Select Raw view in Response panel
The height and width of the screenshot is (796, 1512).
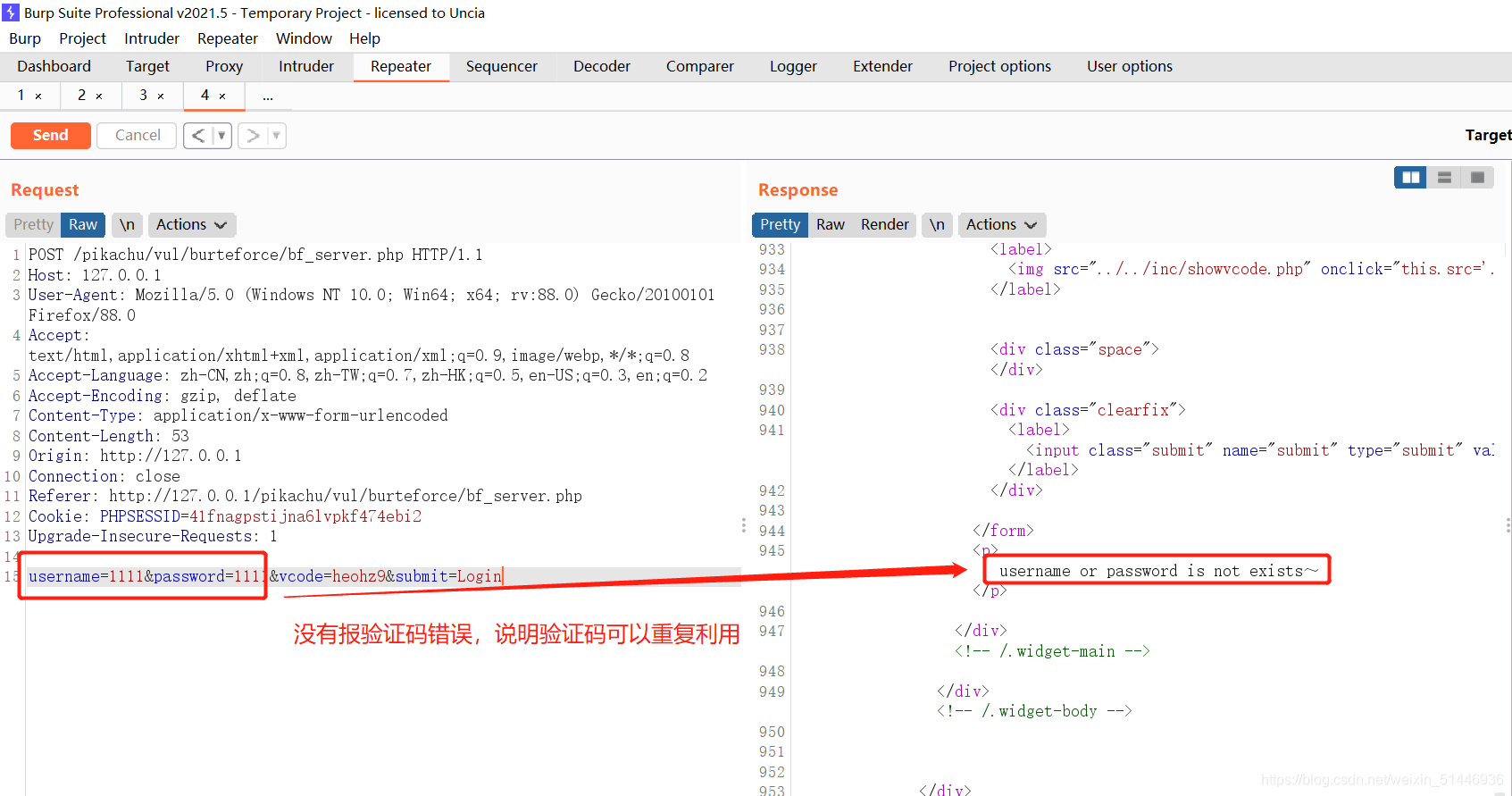831,224
